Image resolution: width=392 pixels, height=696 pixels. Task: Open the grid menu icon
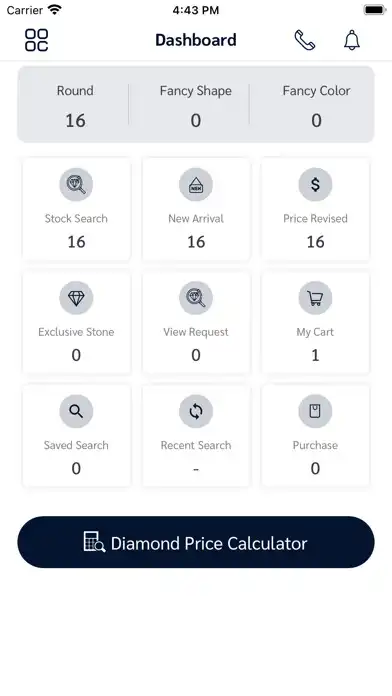(36, 40)
